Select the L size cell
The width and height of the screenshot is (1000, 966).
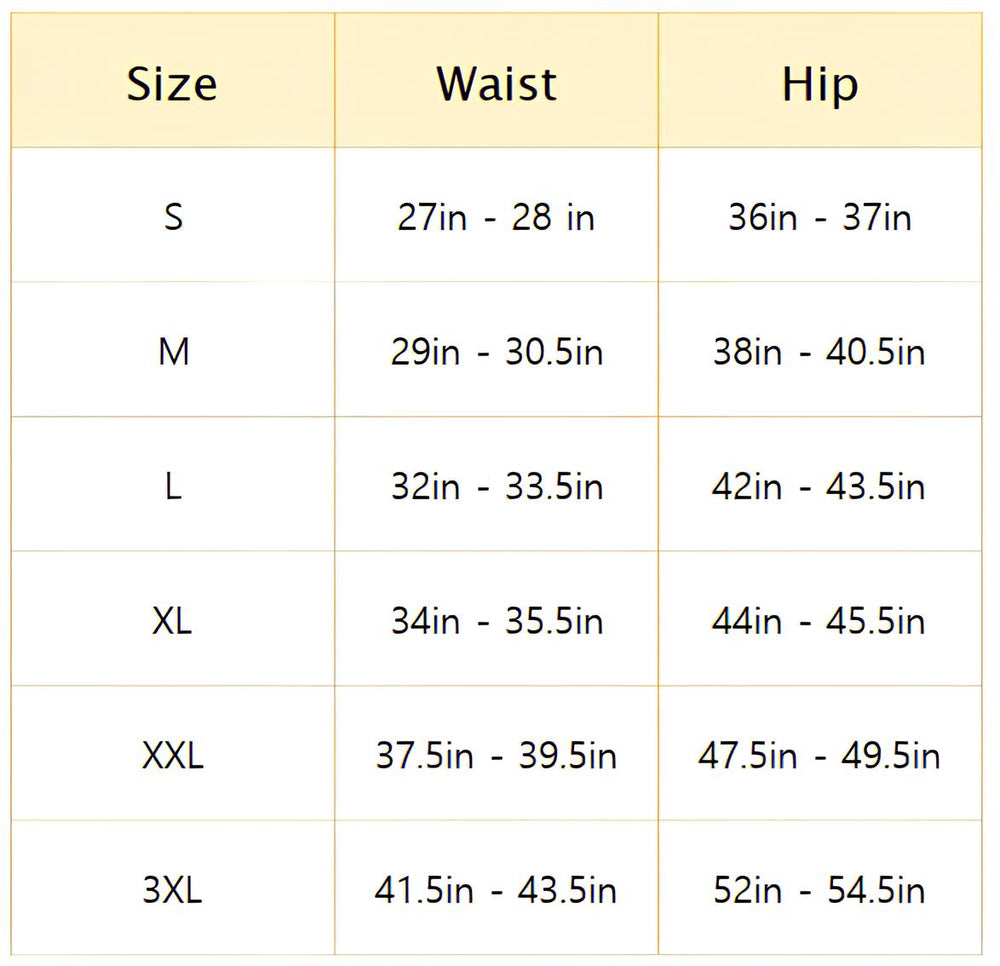[173, 486]
